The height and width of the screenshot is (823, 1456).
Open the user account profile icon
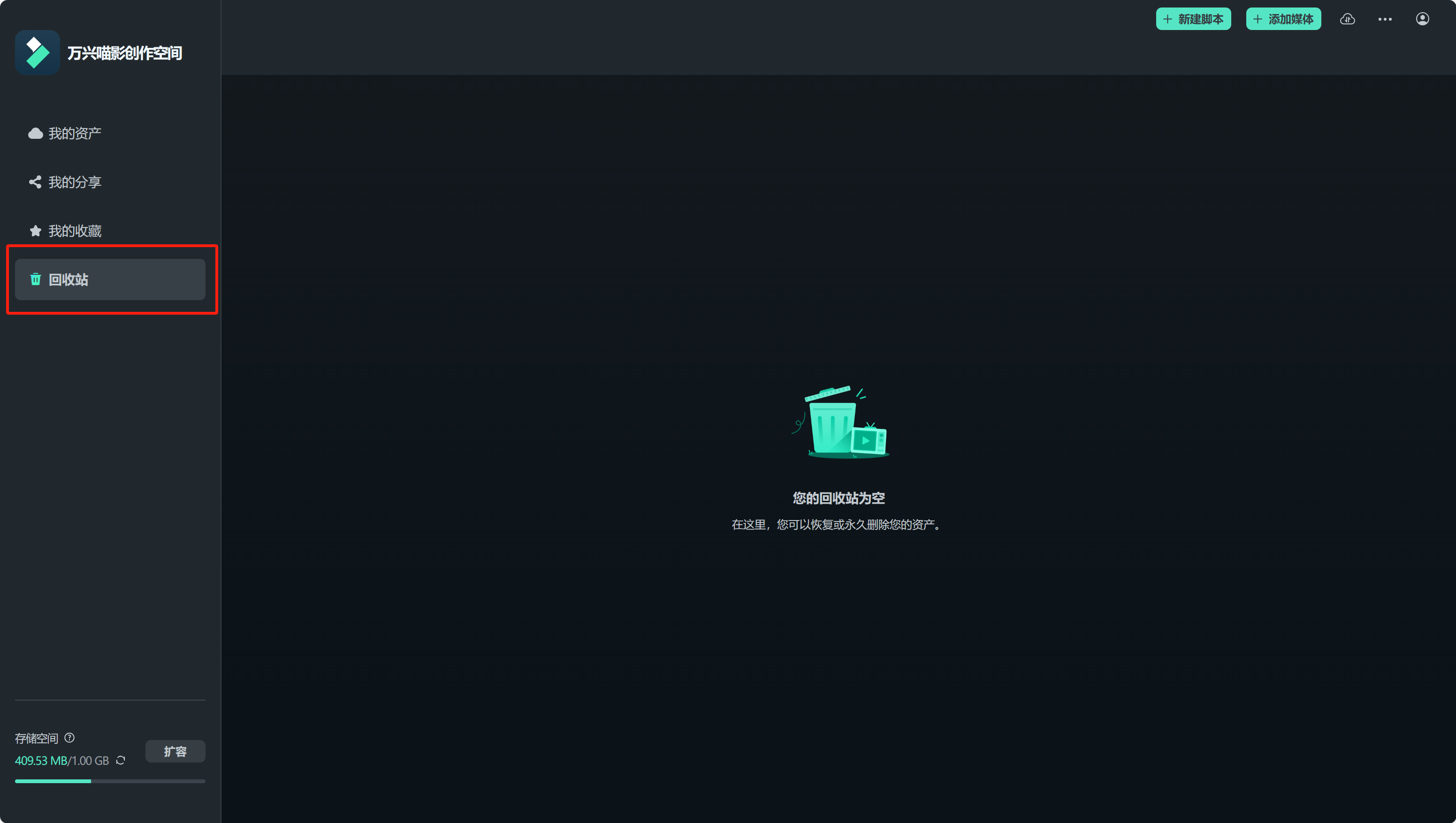[x=1422, y=19]
